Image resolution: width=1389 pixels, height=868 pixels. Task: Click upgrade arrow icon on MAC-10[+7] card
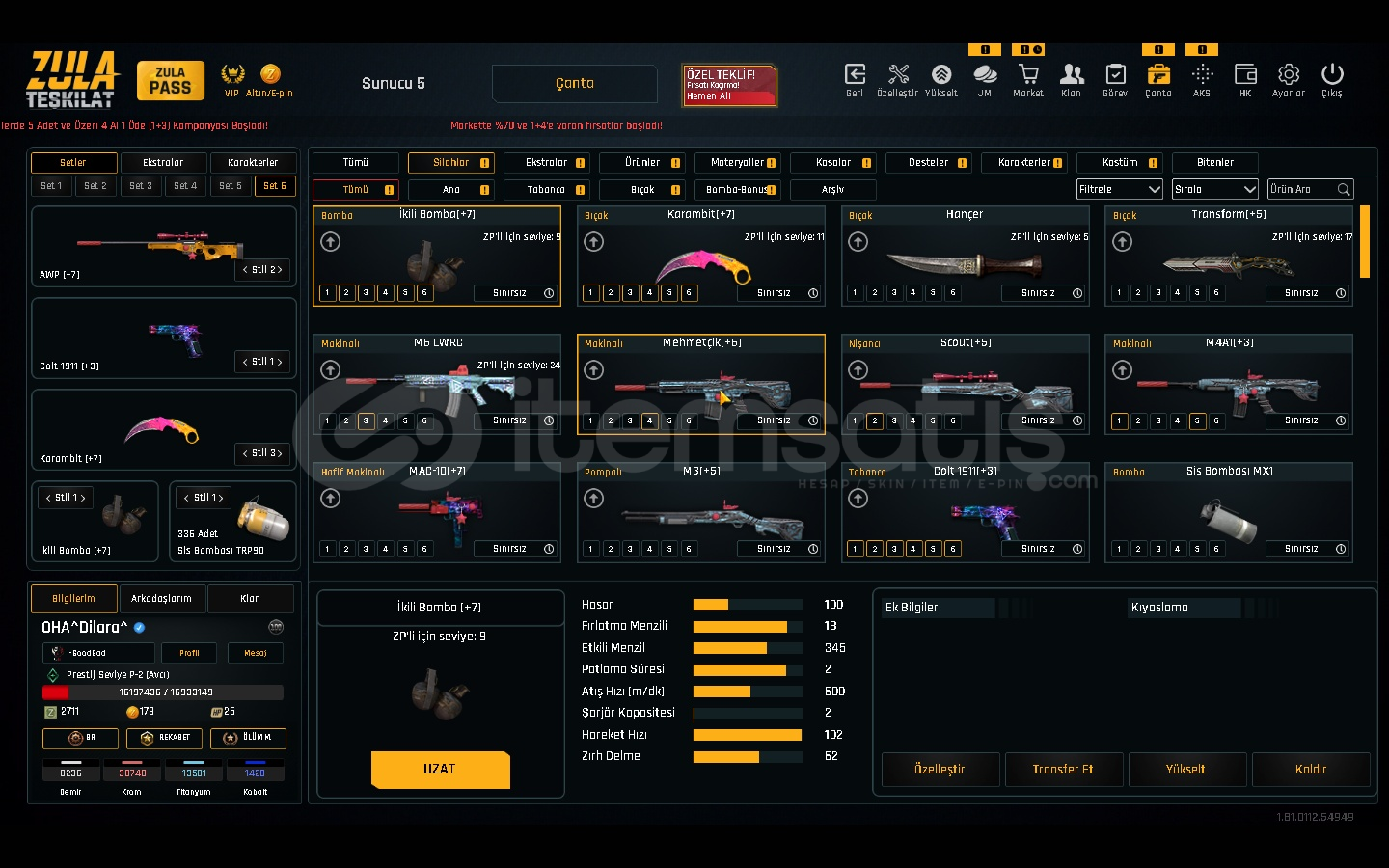click(331, 499)
